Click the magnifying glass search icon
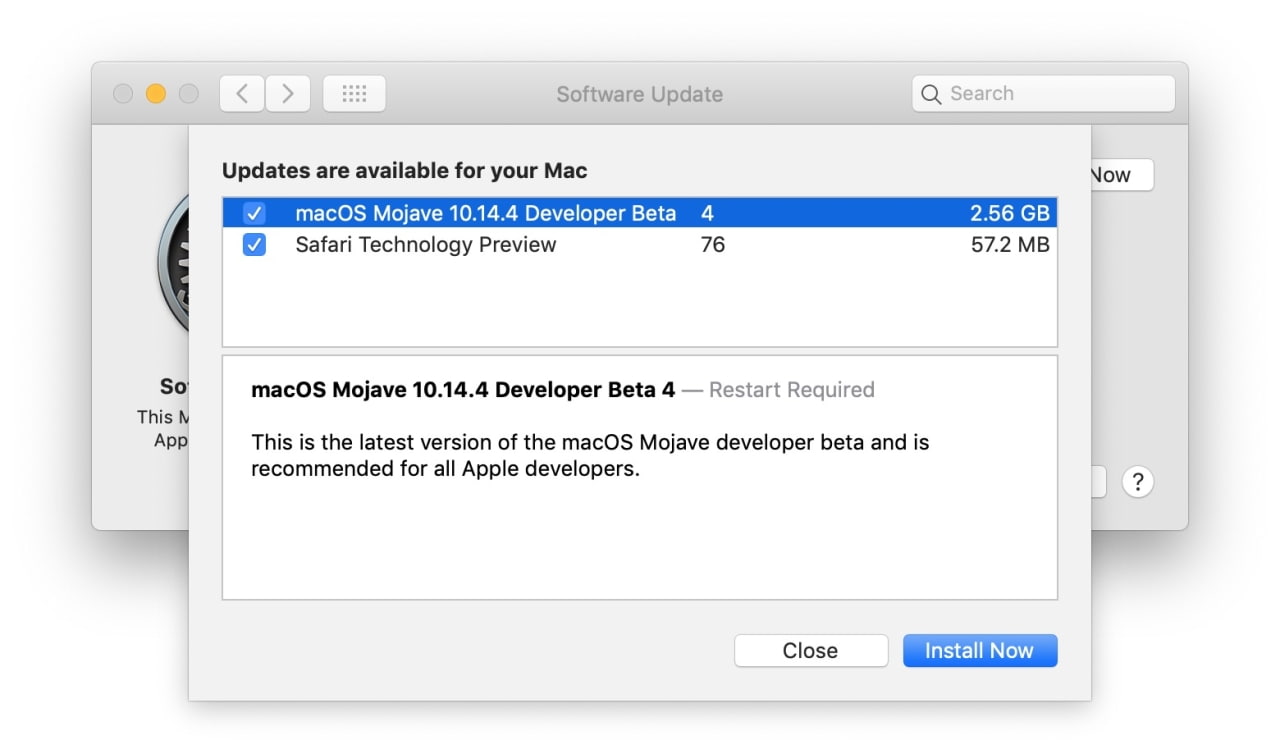The width and height of the screenshot is (1280, 745). coord(931,94)
